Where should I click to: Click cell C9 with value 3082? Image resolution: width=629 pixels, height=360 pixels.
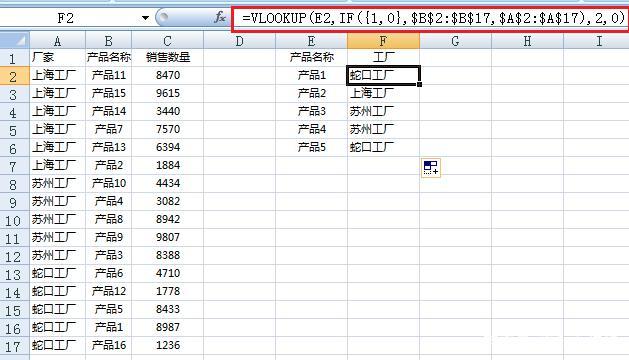(x=168, y=201)
